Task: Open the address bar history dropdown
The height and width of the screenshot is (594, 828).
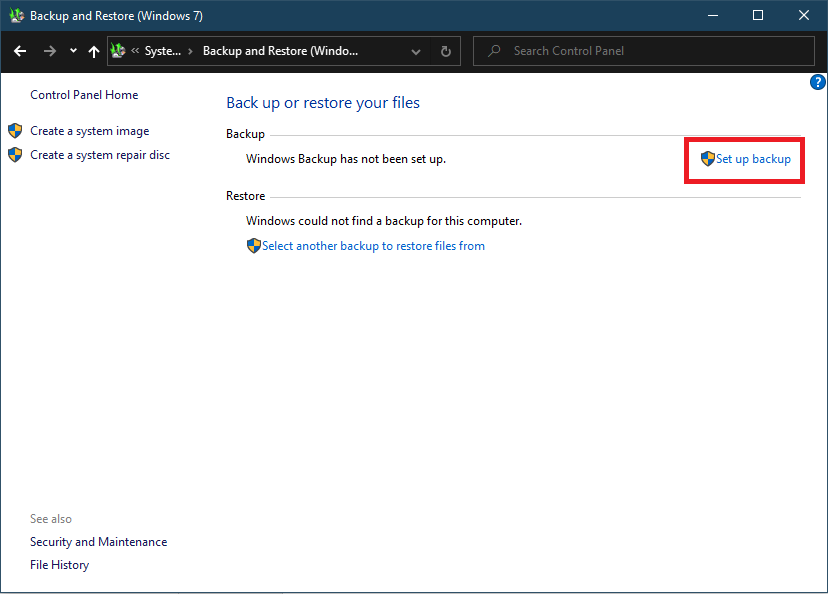Action: click(416, 51)
